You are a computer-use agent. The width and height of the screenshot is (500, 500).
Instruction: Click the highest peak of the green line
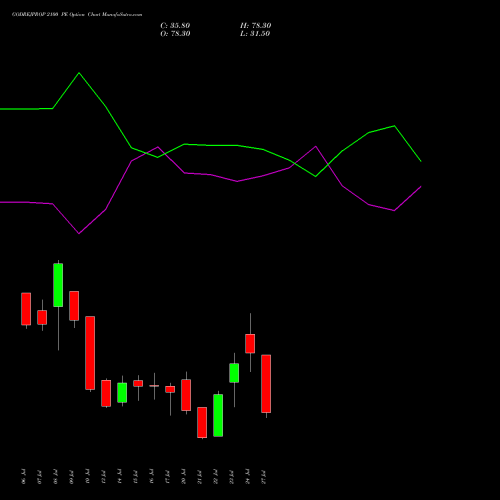(79, 73)
